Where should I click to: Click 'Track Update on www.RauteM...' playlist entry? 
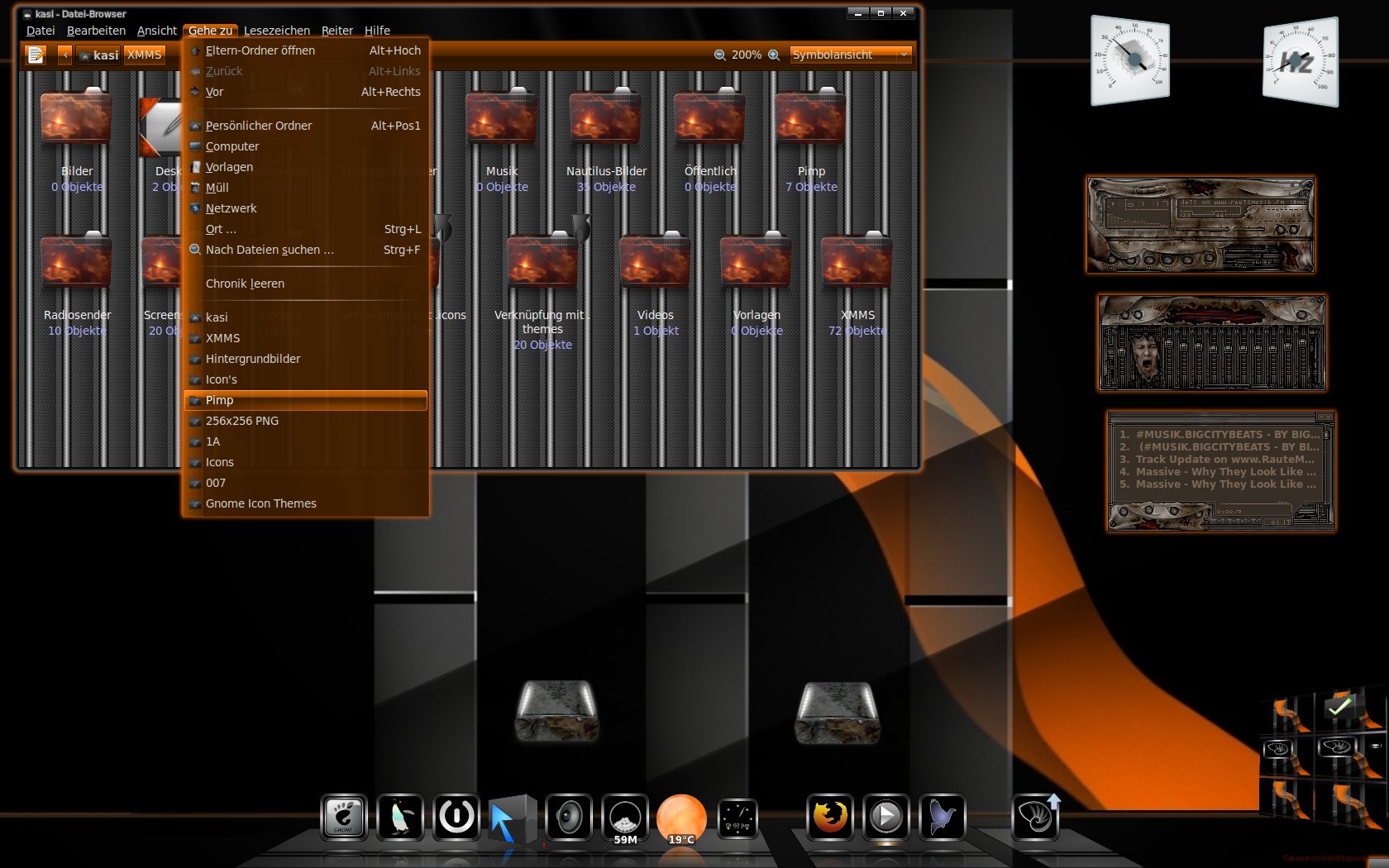tap(1217, 460)
